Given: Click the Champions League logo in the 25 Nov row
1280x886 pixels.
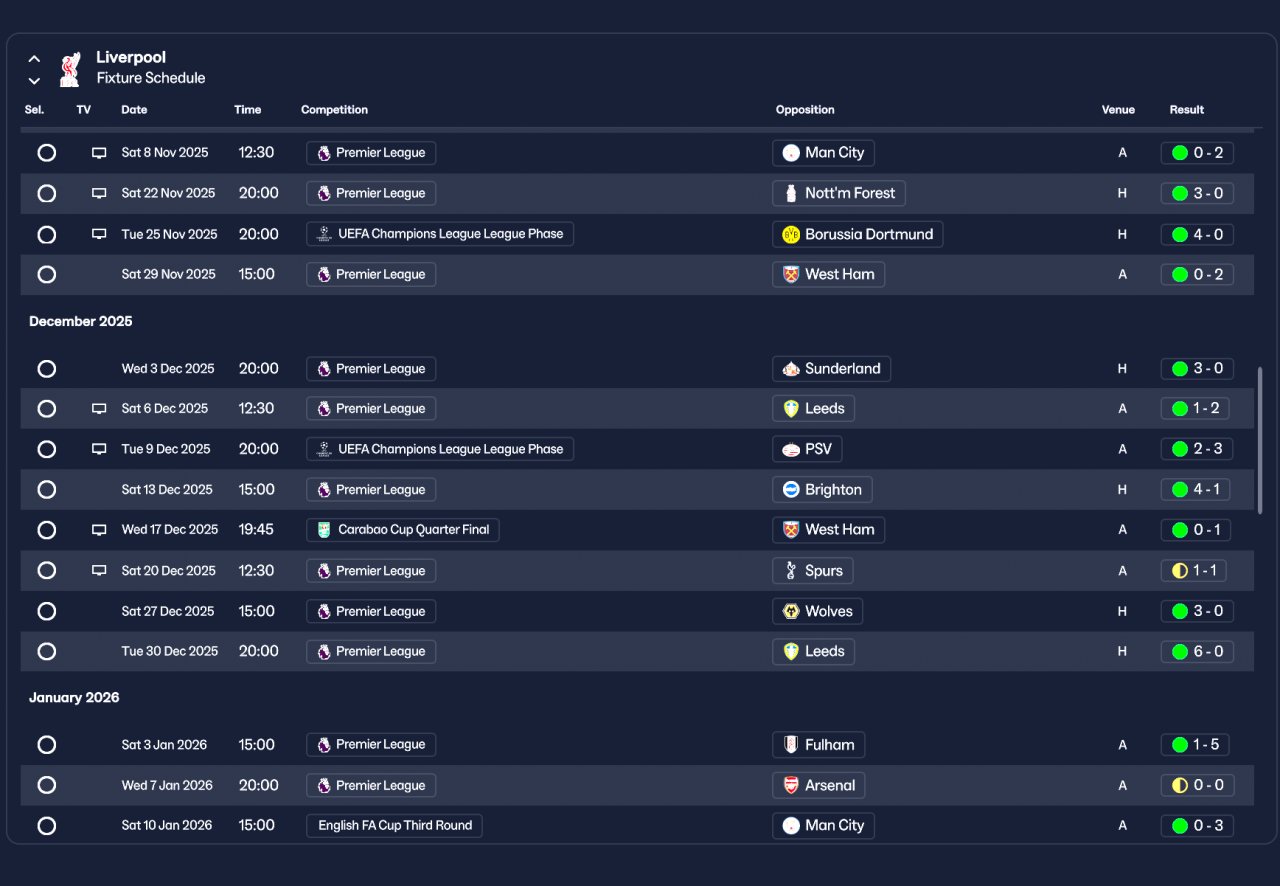Looking at the screenshot, I should 323,234.
